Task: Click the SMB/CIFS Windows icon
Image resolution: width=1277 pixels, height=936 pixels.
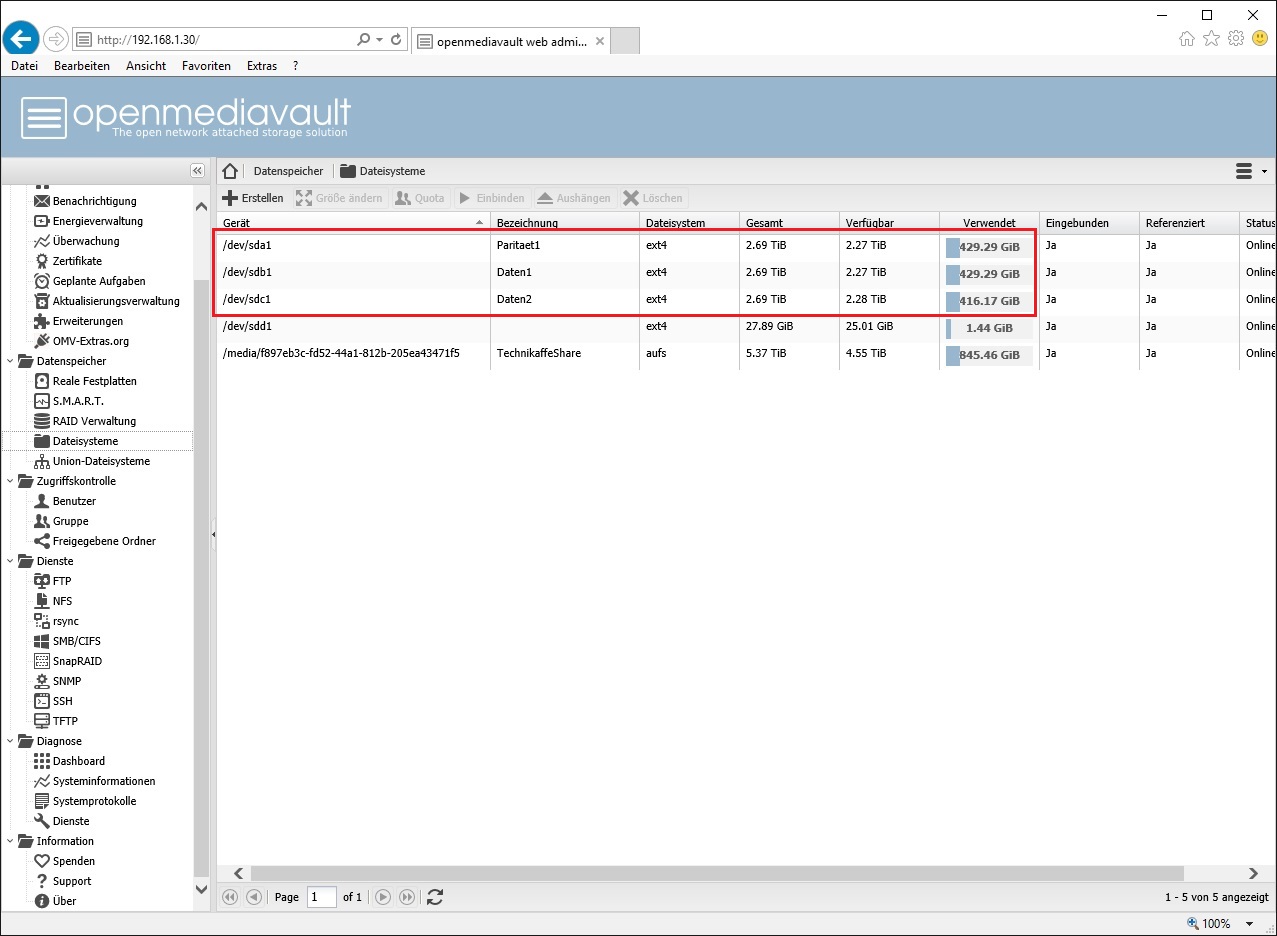Action: [42, 641]
